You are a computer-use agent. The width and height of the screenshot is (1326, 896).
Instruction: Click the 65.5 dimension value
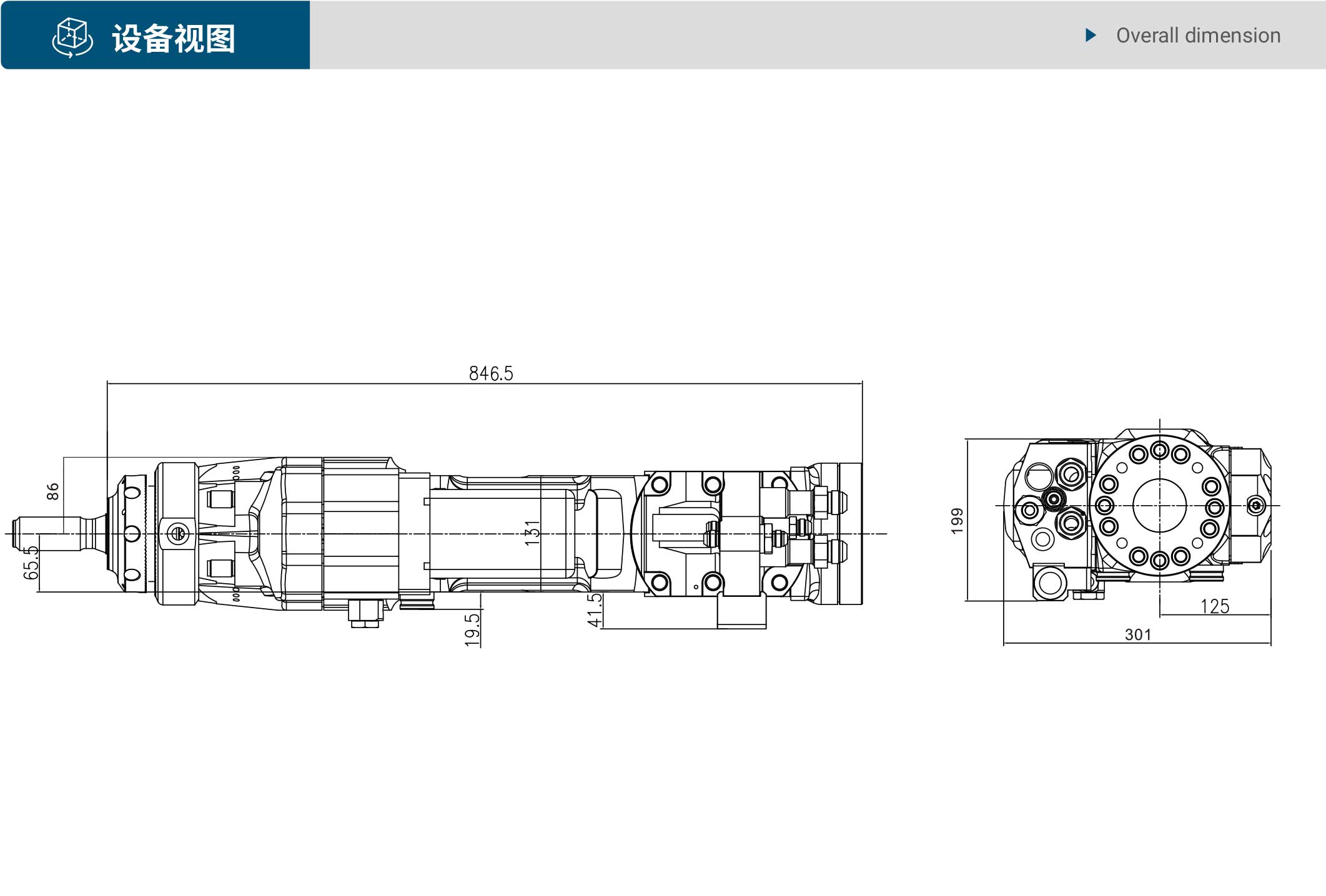click(x=31, y=562)
